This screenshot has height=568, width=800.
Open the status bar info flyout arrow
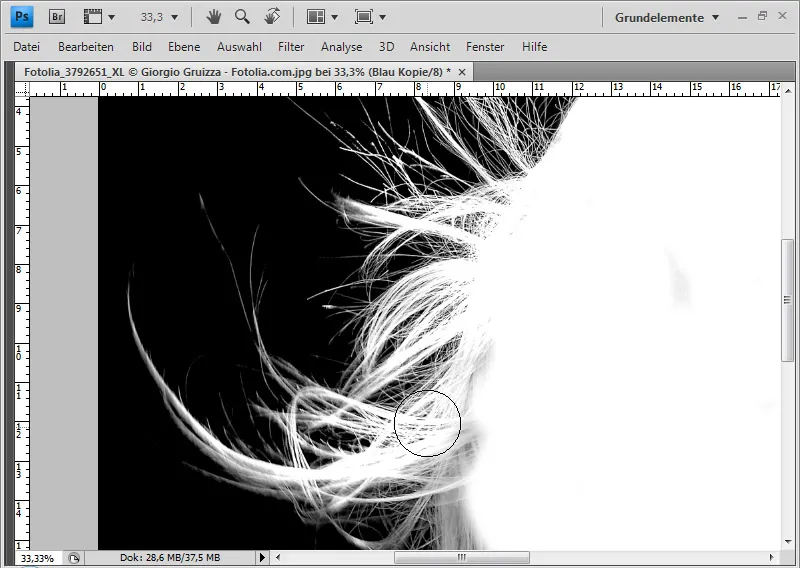(262, 557)
